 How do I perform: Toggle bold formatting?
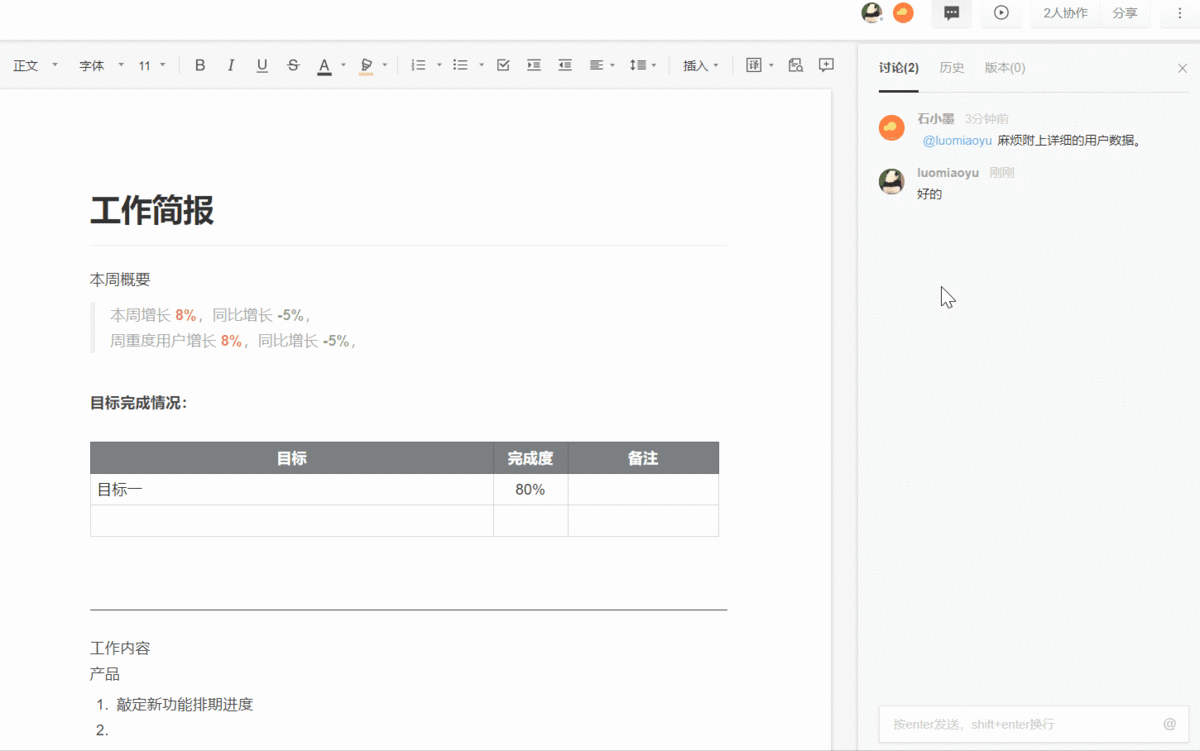pyautogui.click(x=200, y=65)
